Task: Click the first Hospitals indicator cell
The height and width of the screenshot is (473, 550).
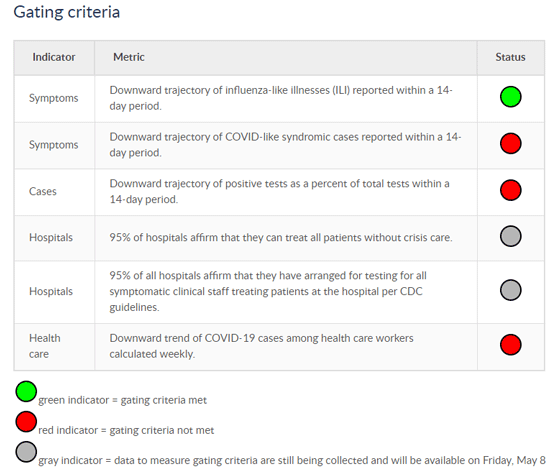Action: 54,238
